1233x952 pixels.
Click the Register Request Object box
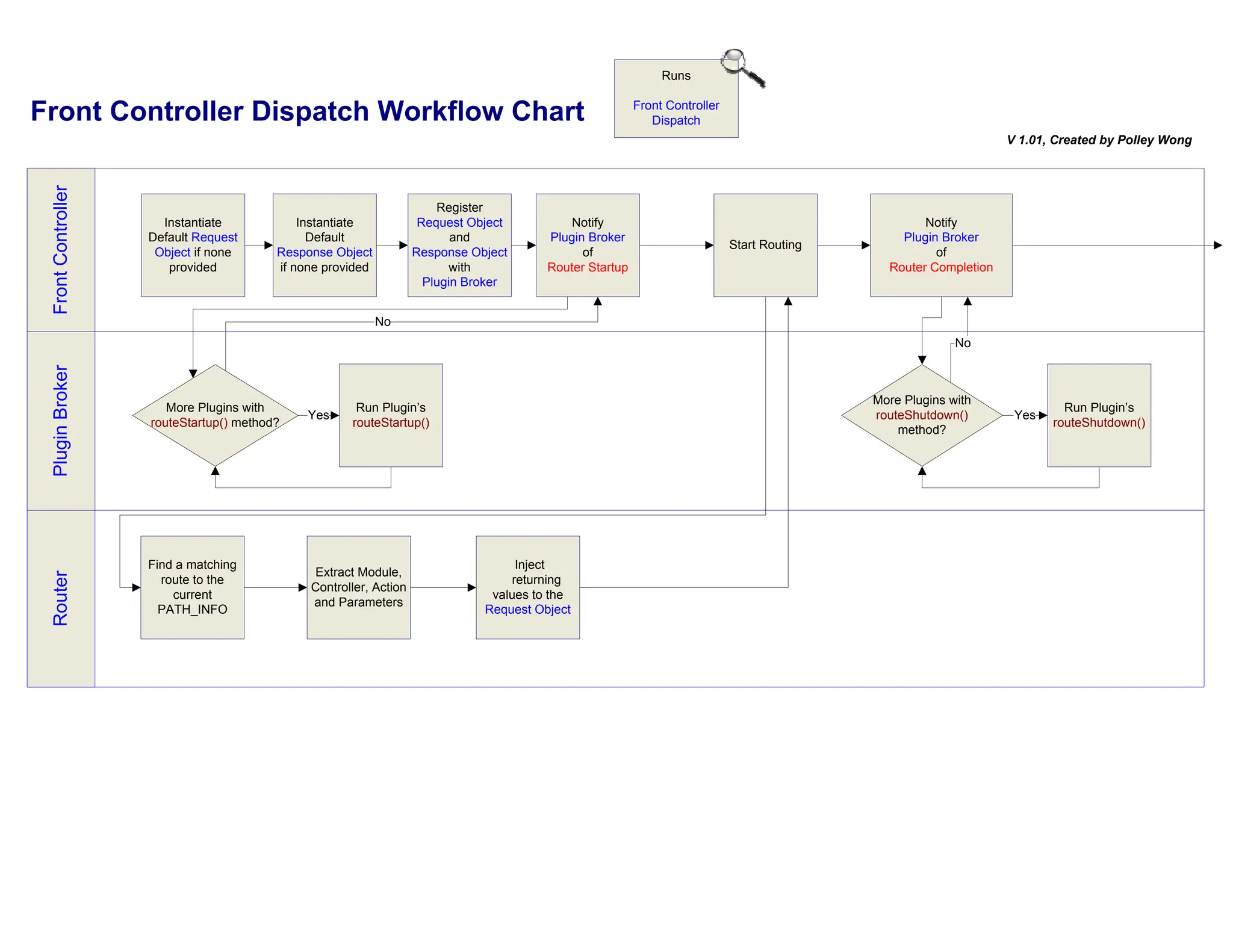point(459,245)
